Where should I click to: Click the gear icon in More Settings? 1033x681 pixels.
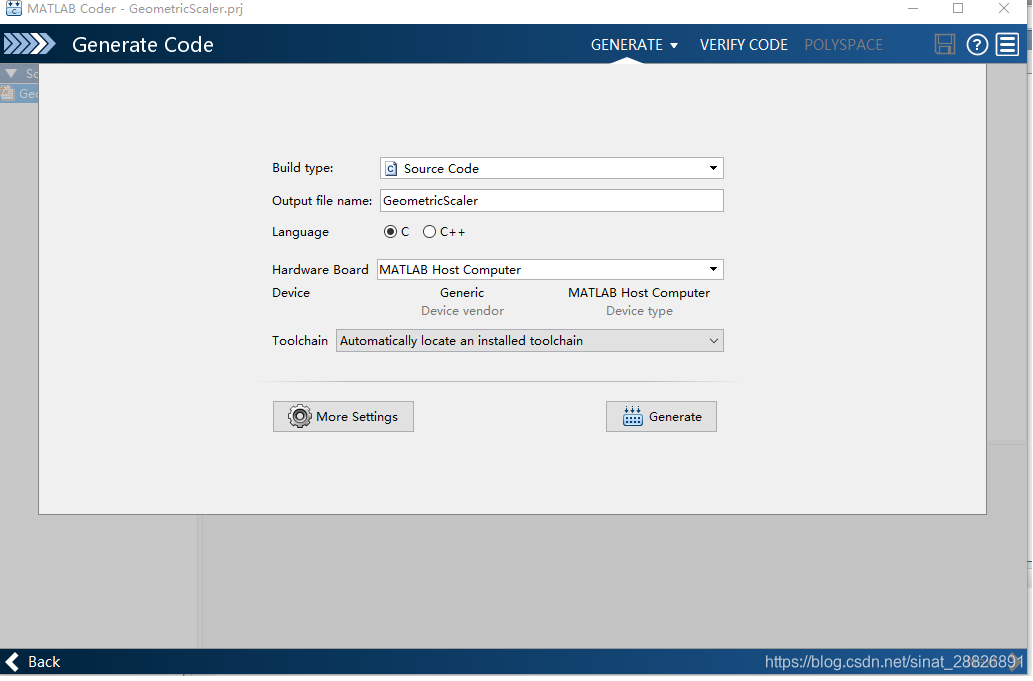pyautogui.click(x=300, y=417)
